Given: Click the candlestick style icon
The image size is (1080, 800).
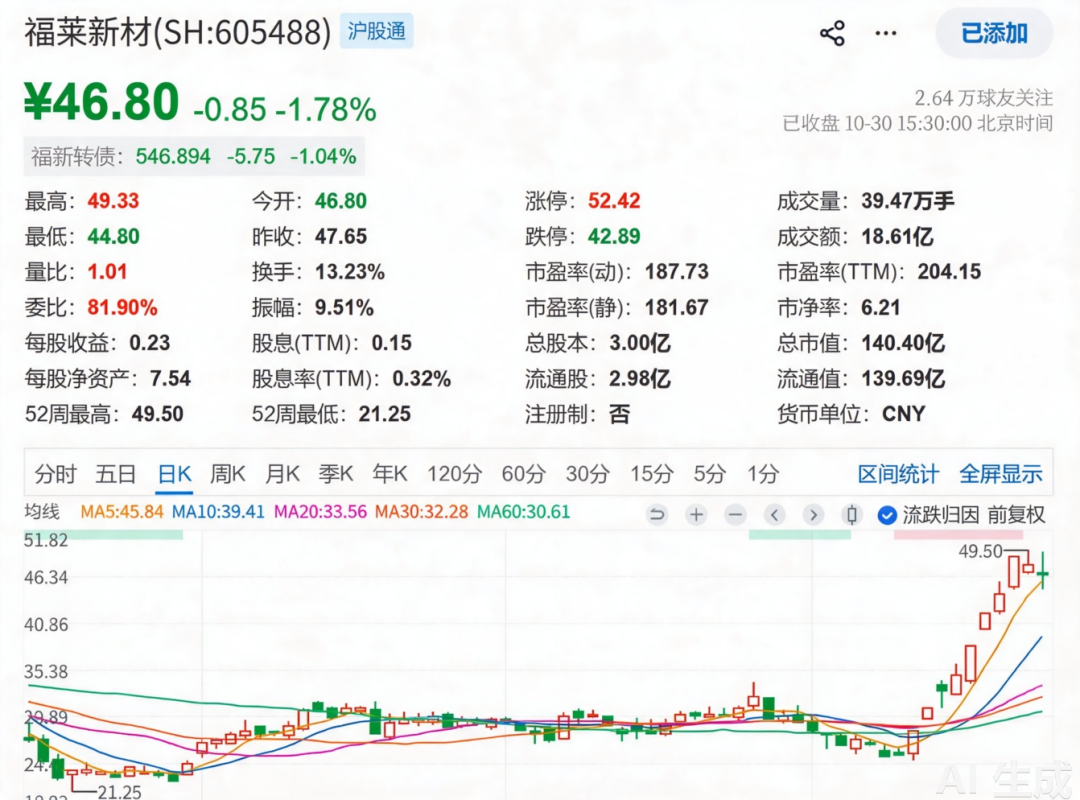Looking at the screenshot, I should pyautogui.click(x=852, y=515).
